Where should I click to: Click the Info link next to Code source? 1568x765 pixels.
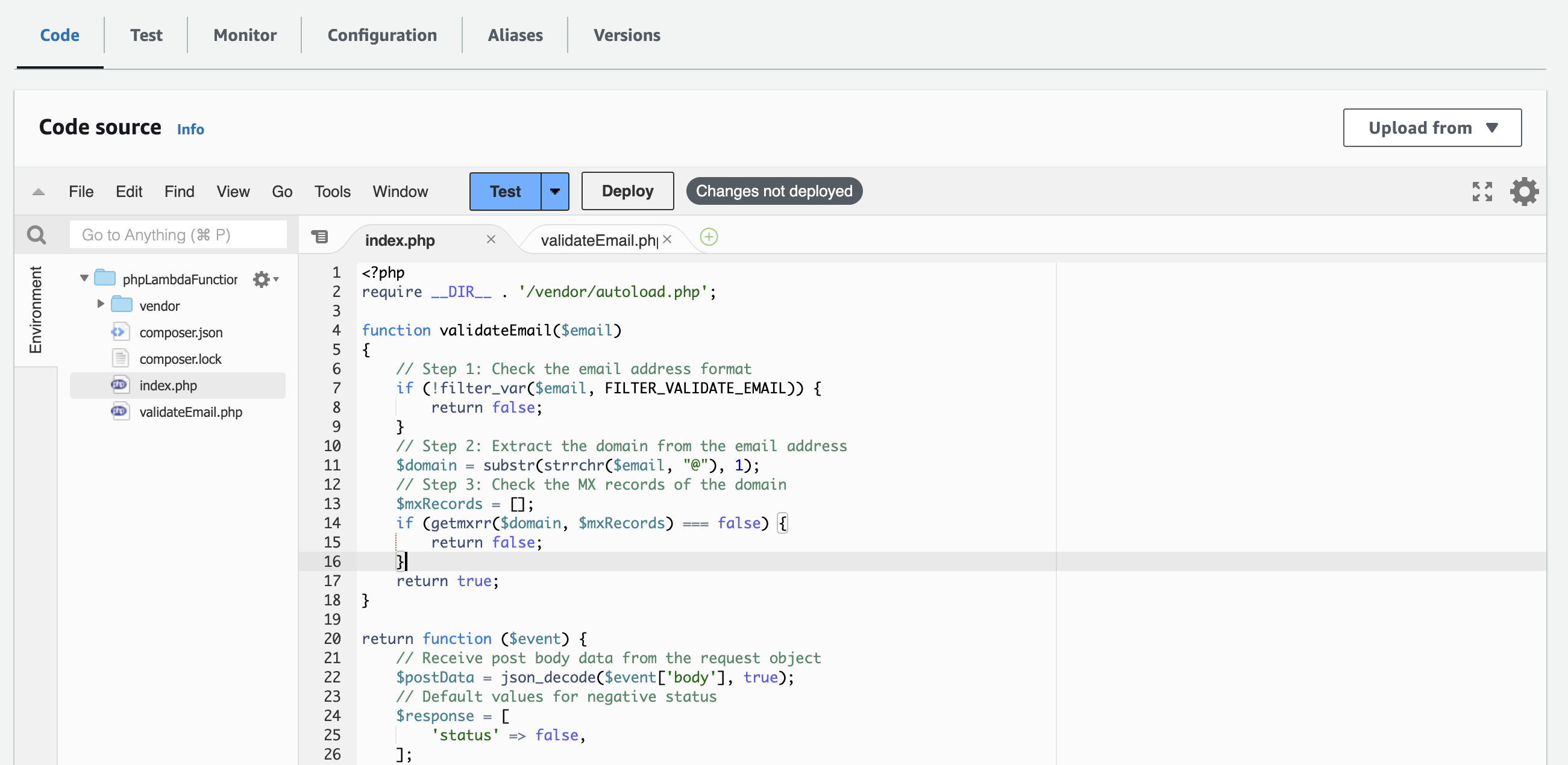[190, 129]
